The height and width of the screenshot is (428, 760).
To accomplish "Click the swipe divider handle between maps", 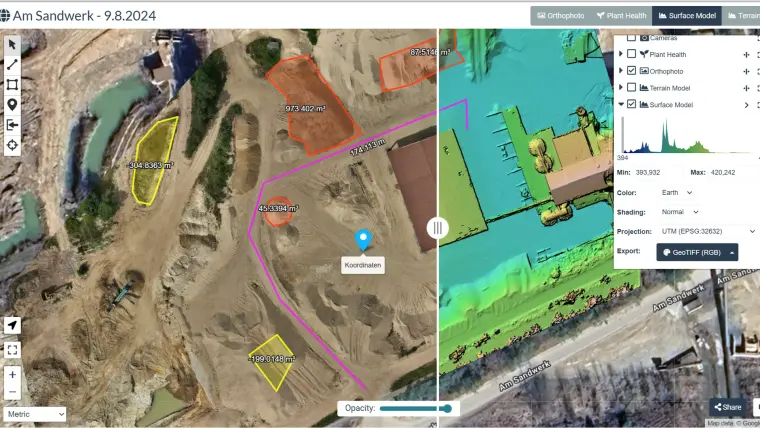I will pos(437,228).
